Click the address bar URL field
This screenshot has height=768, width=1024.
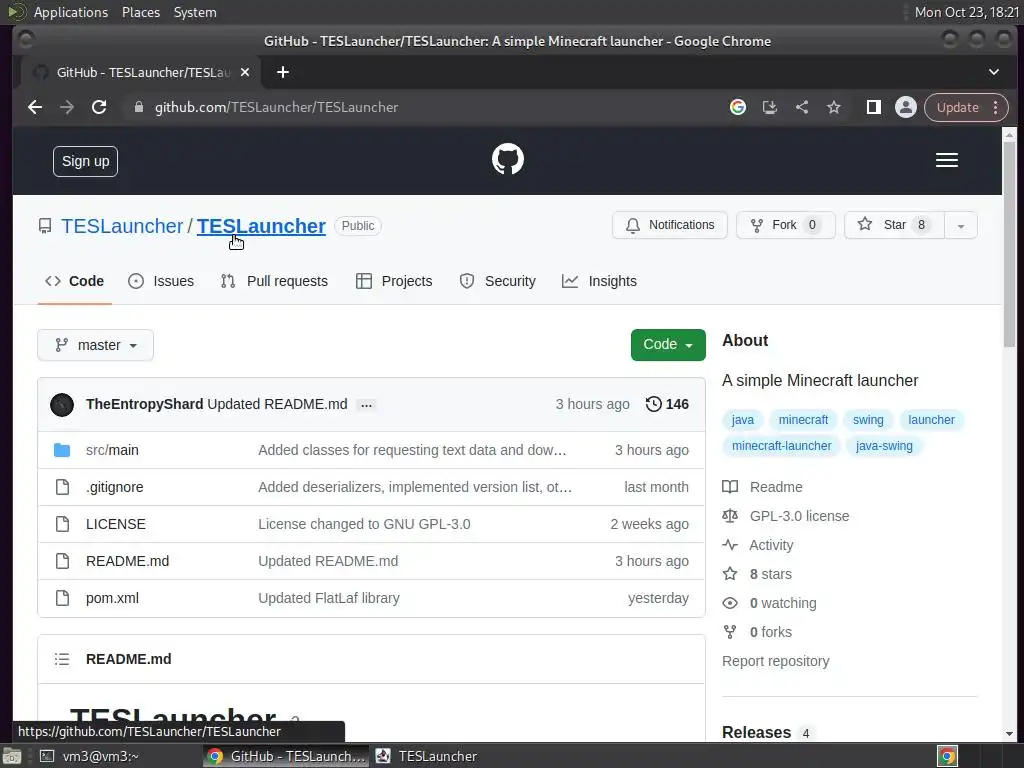(x=424, y=107)
